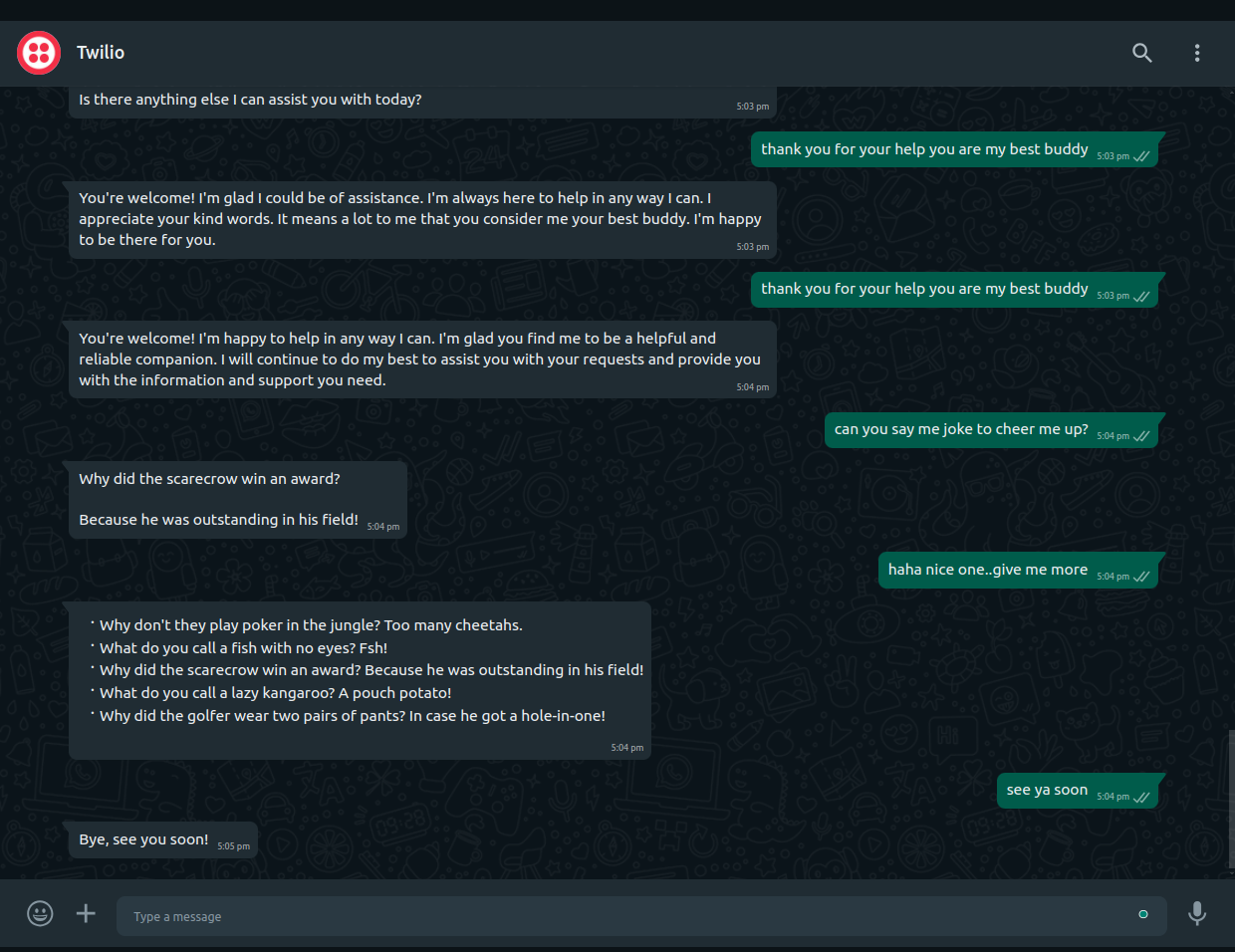The height and width of the screenshot is (952, 1235).
Task: Select the "see ya soon" sent message
Action: [1047, 790]
